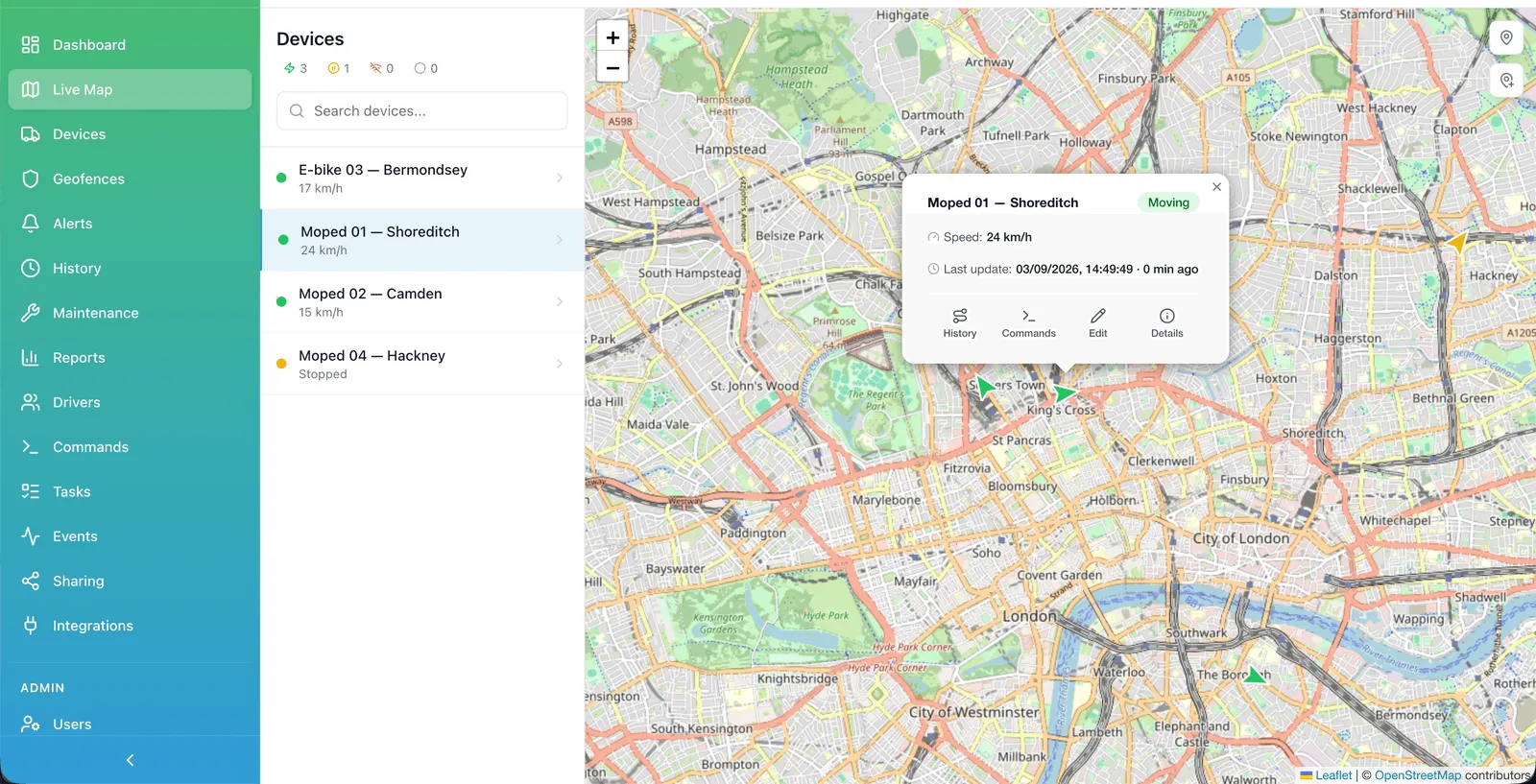Open Maintenance wrench icon item
The image size is (1536, 784).
(130, 313)
